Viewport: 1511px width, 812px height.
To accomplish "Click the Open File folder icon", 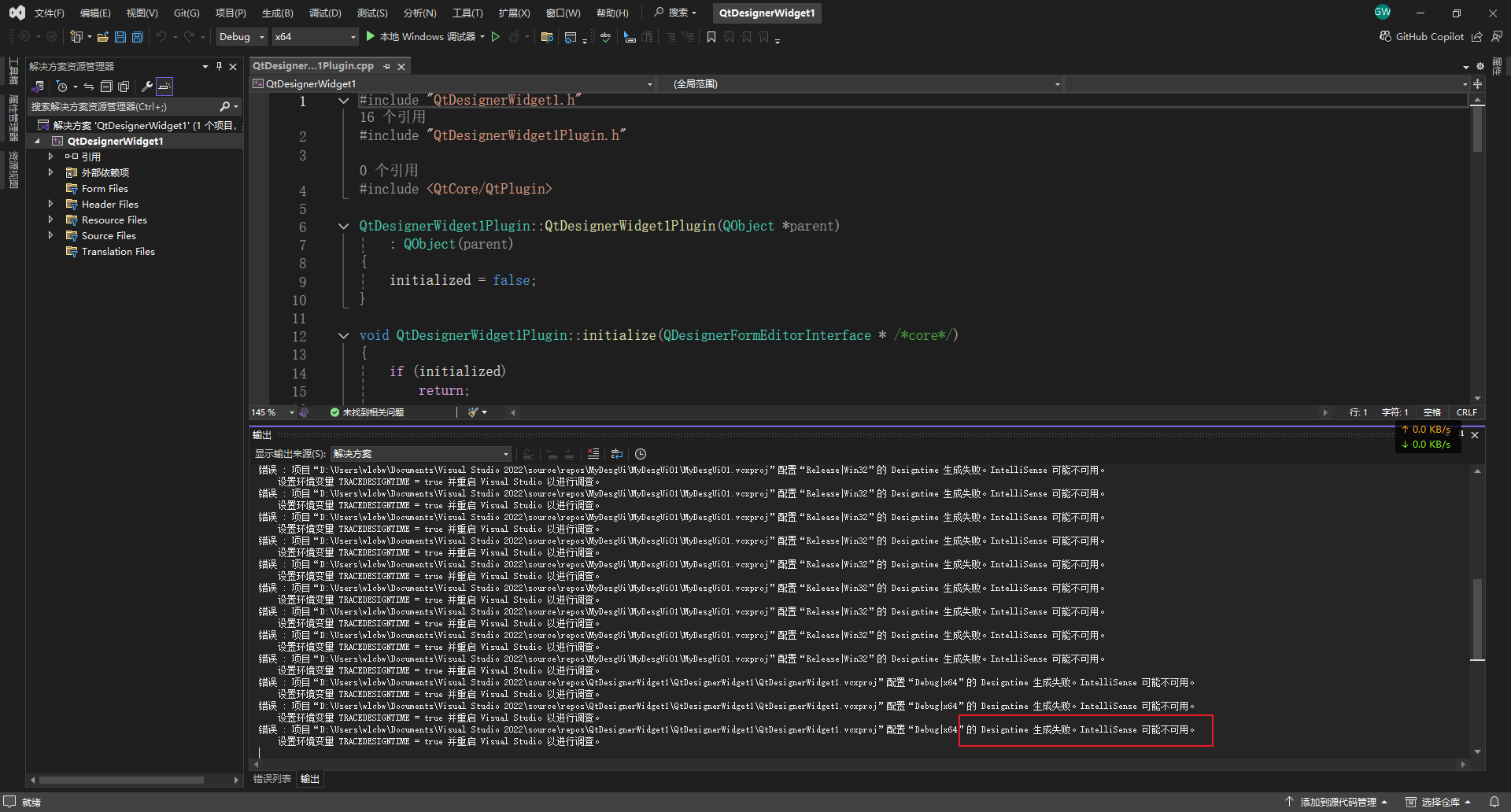I will pos(103,36).
